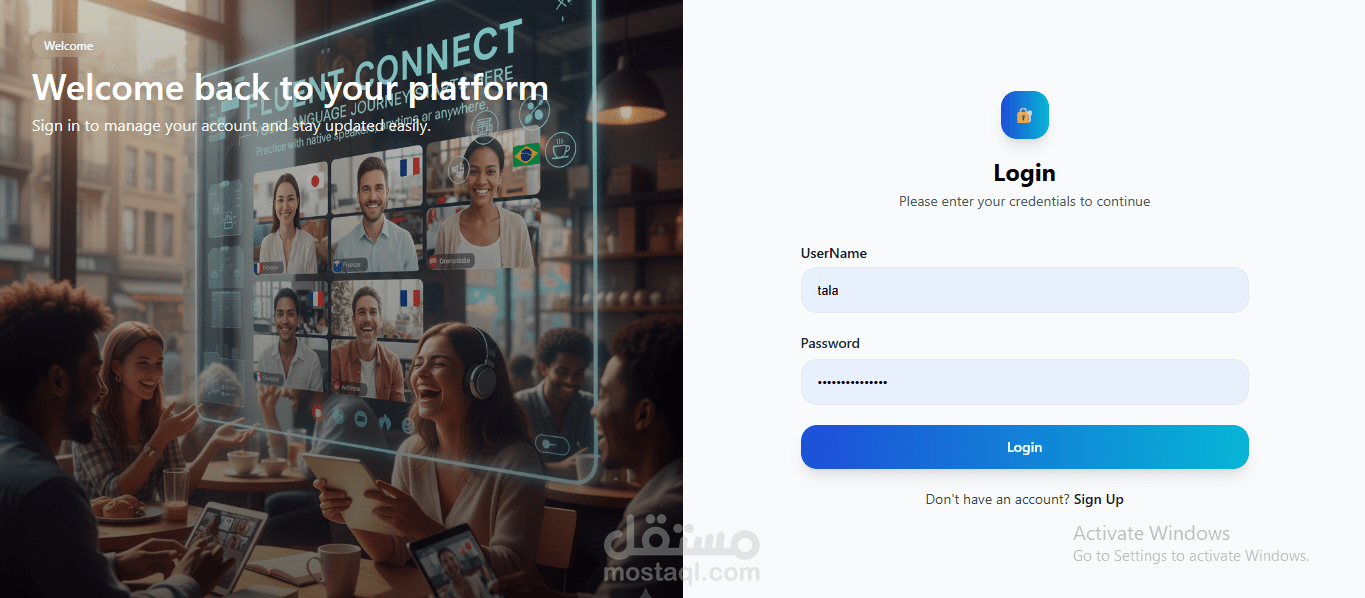Click the blue gradient Login button
Viewport: 1365px width, 598px height.
coord(1024,447)
